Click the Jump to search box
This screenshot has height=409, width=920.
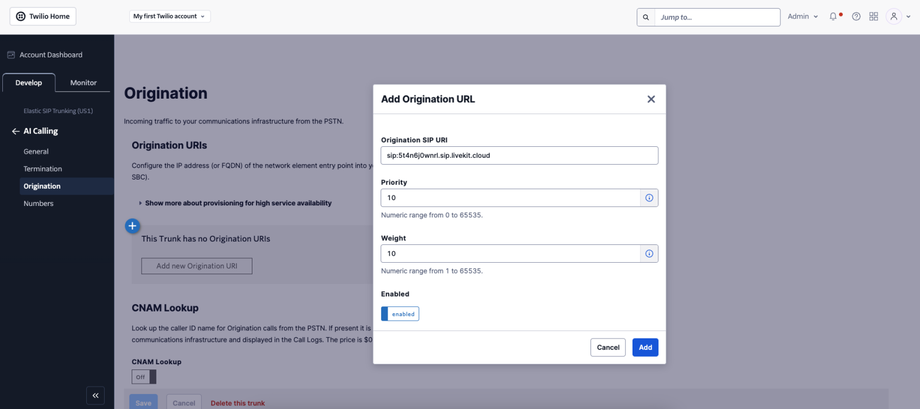pos(716,17)
